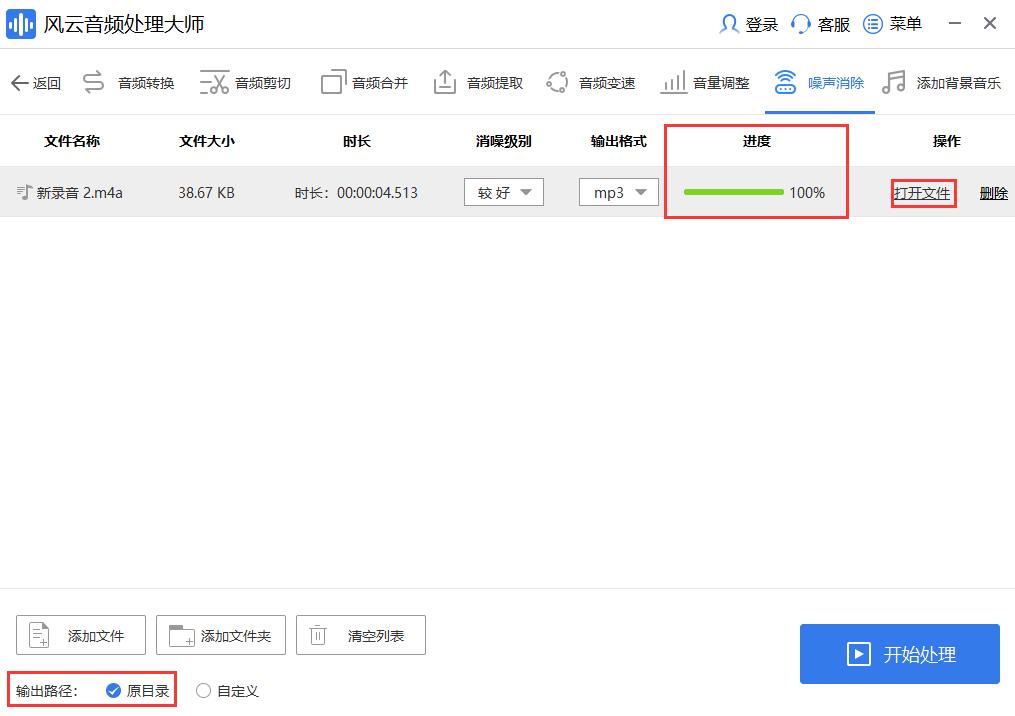The width and height of the screenshot is (1015, 716).
Task: Click 输出路径 label
Action: tap(47, 691)
